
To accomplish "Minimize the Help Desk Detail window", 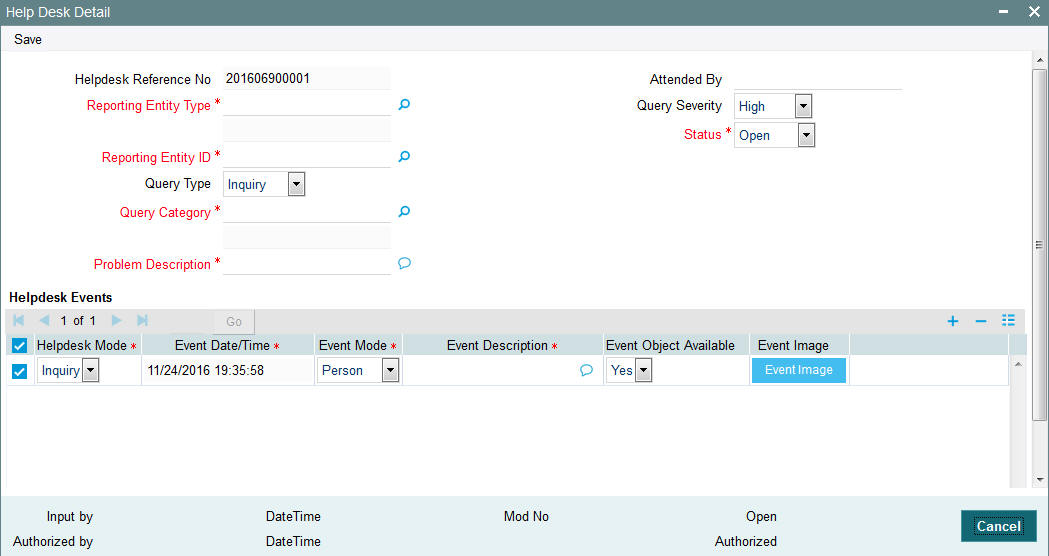I will click(x=1004, y=12).
